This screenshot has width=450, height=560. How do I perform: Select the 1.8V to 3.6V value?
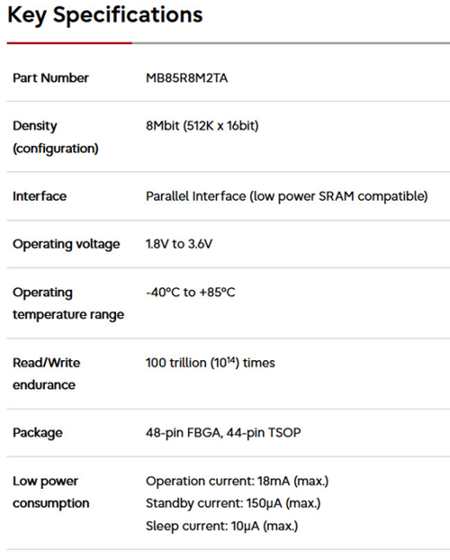click(179, 244)
